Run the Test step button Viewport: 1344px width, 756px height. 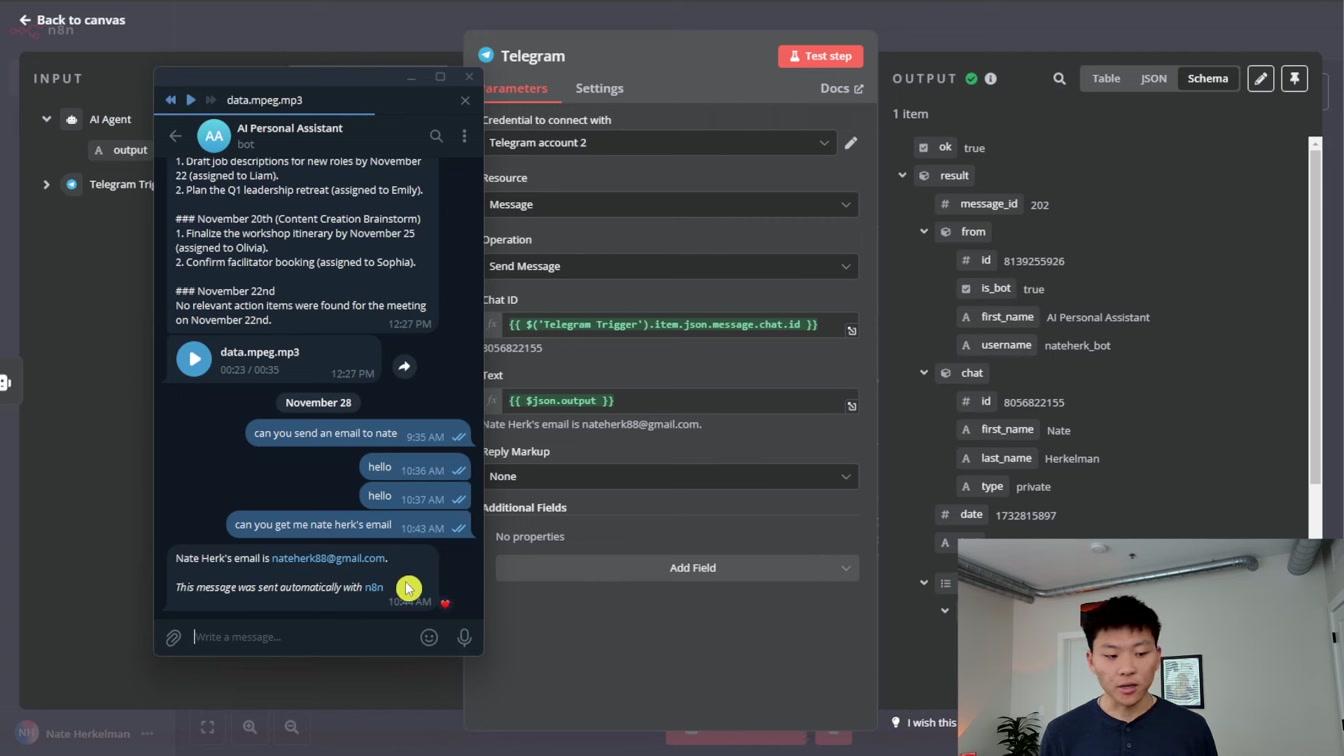820,56
